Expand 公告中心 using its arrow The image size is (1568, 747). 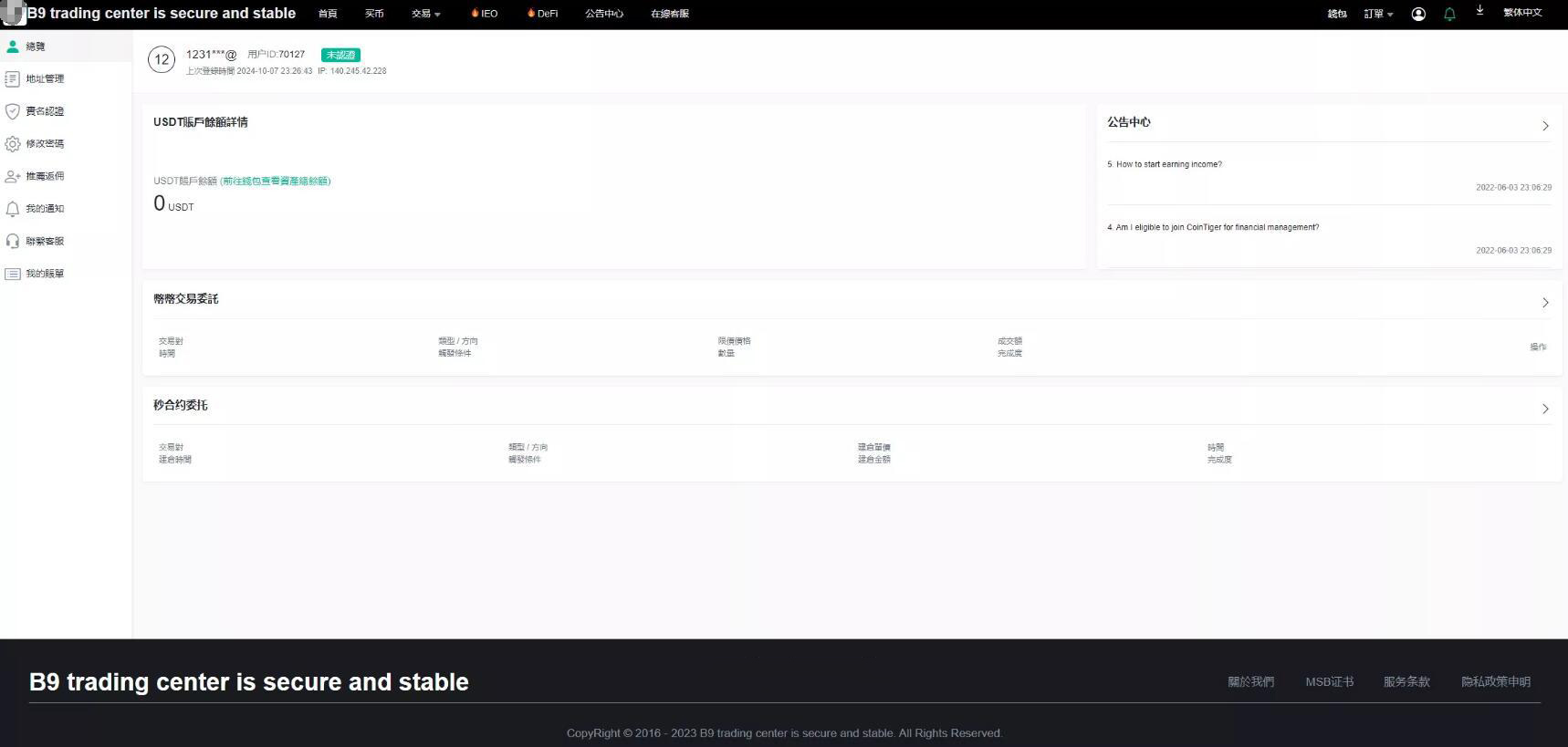1545,126
